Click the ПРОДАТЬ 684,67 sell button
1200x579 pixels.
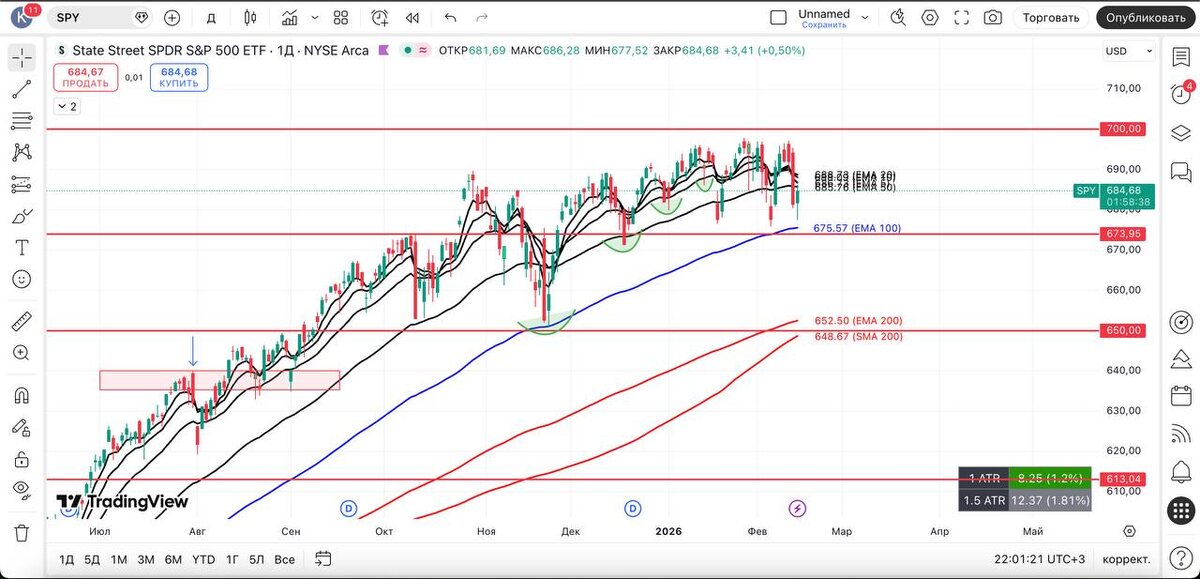pyautogui.click(x=85, y=77)
